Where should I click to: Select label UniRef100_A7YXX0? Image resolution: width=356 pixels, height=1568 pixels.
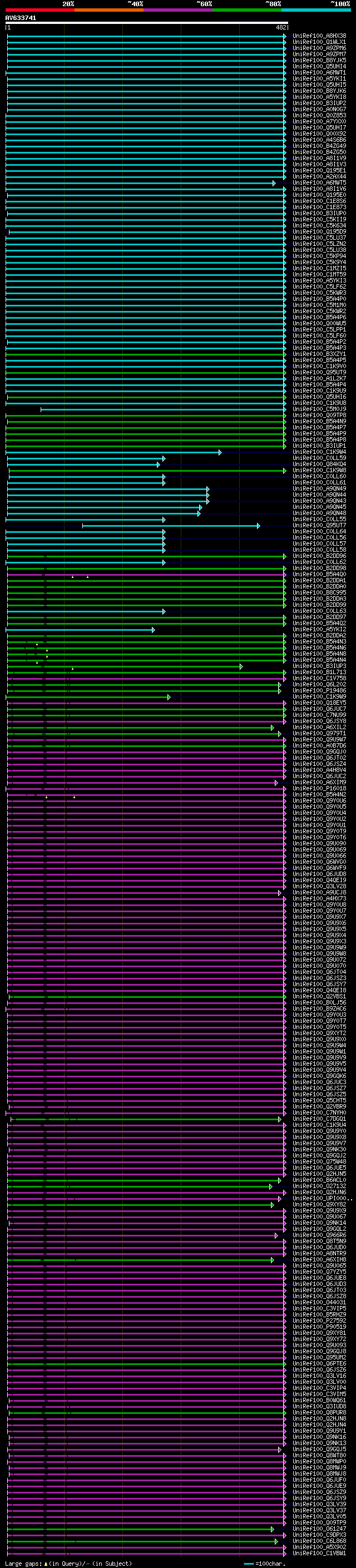point(319,122)
